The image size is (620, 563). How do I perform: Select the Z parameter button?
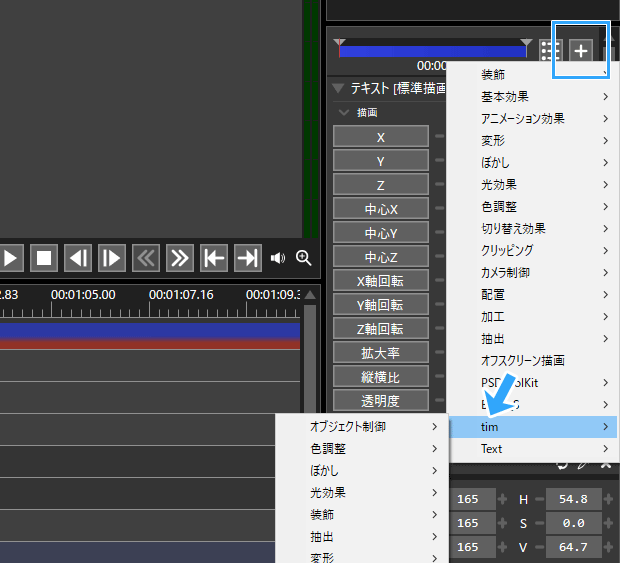click(x=381, y=185)
